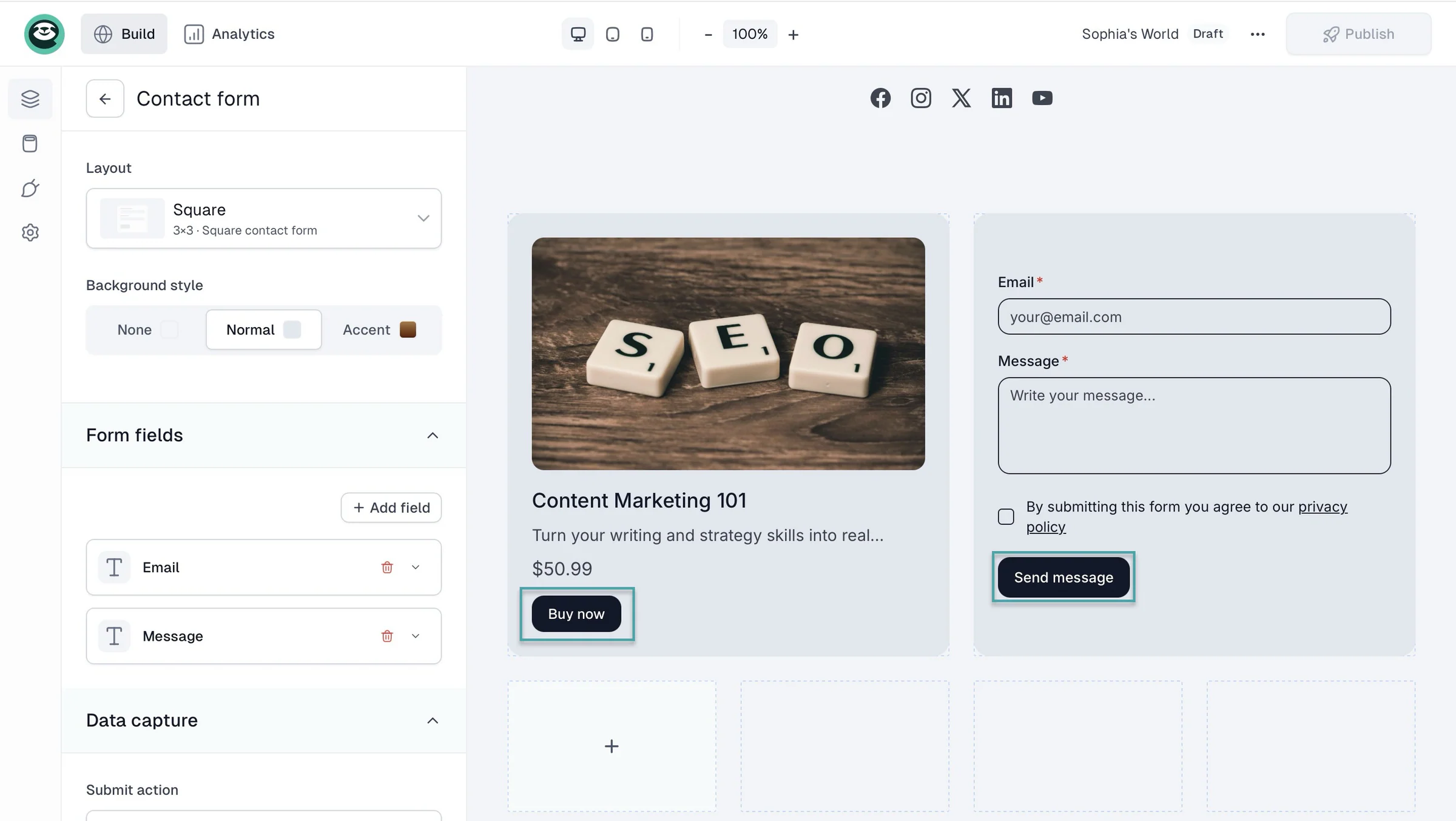This screenshot has width=1456, height=821.
Task: Click the 100% zoom level value
Action: [x=750, y=34]
